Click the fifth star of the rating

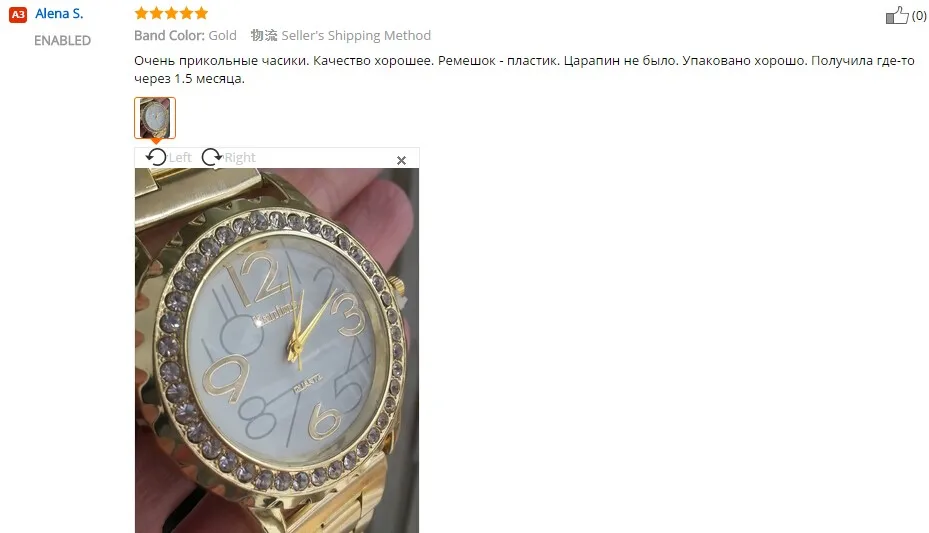pos(201,13)
